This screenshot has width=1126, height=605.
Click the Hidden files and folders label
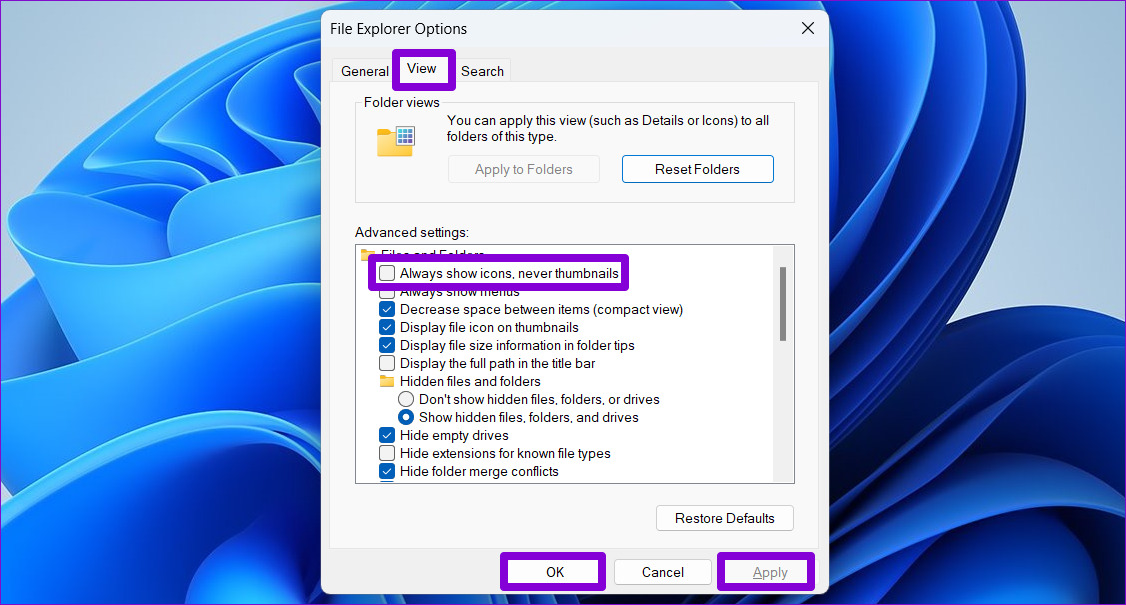(x=470, y=381)
